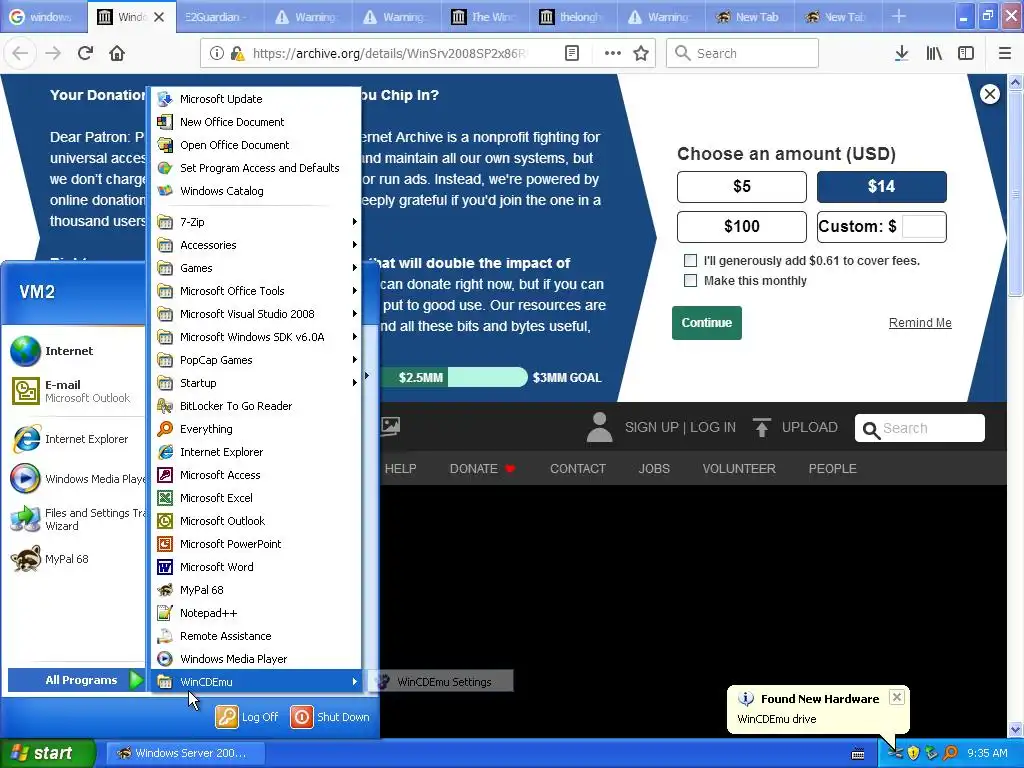Switch to 'The Win' browser tab

pyautogui.click(x=485, y=17)
